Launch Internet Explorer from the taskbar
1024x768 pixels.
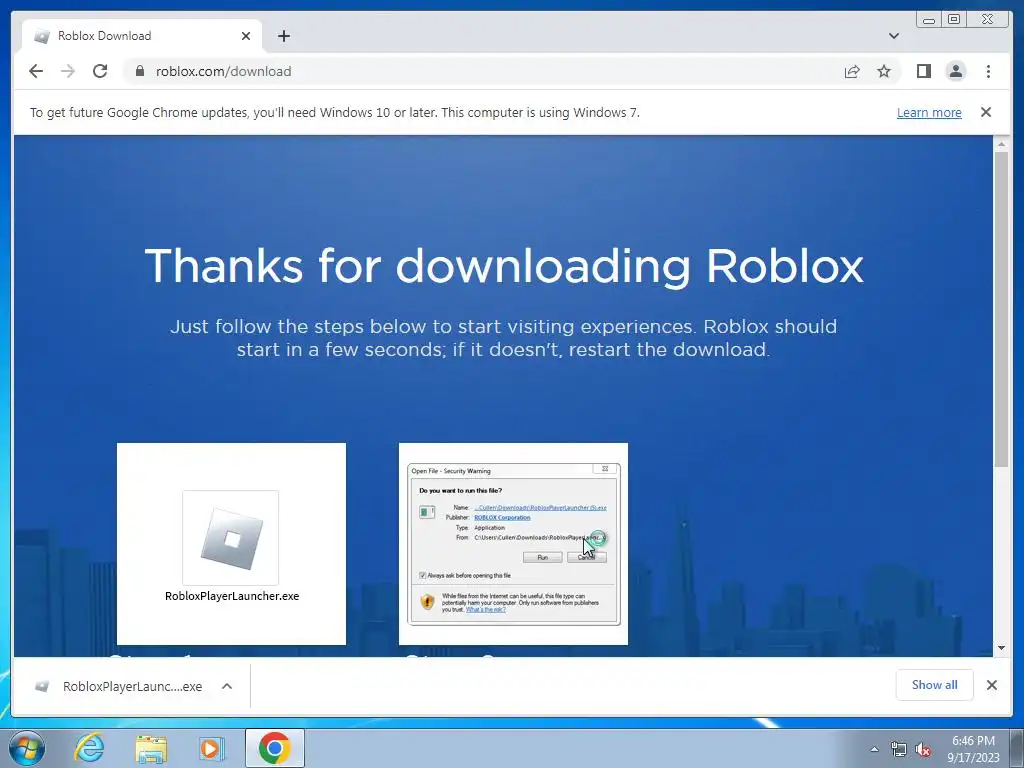(x=89, y=748)
